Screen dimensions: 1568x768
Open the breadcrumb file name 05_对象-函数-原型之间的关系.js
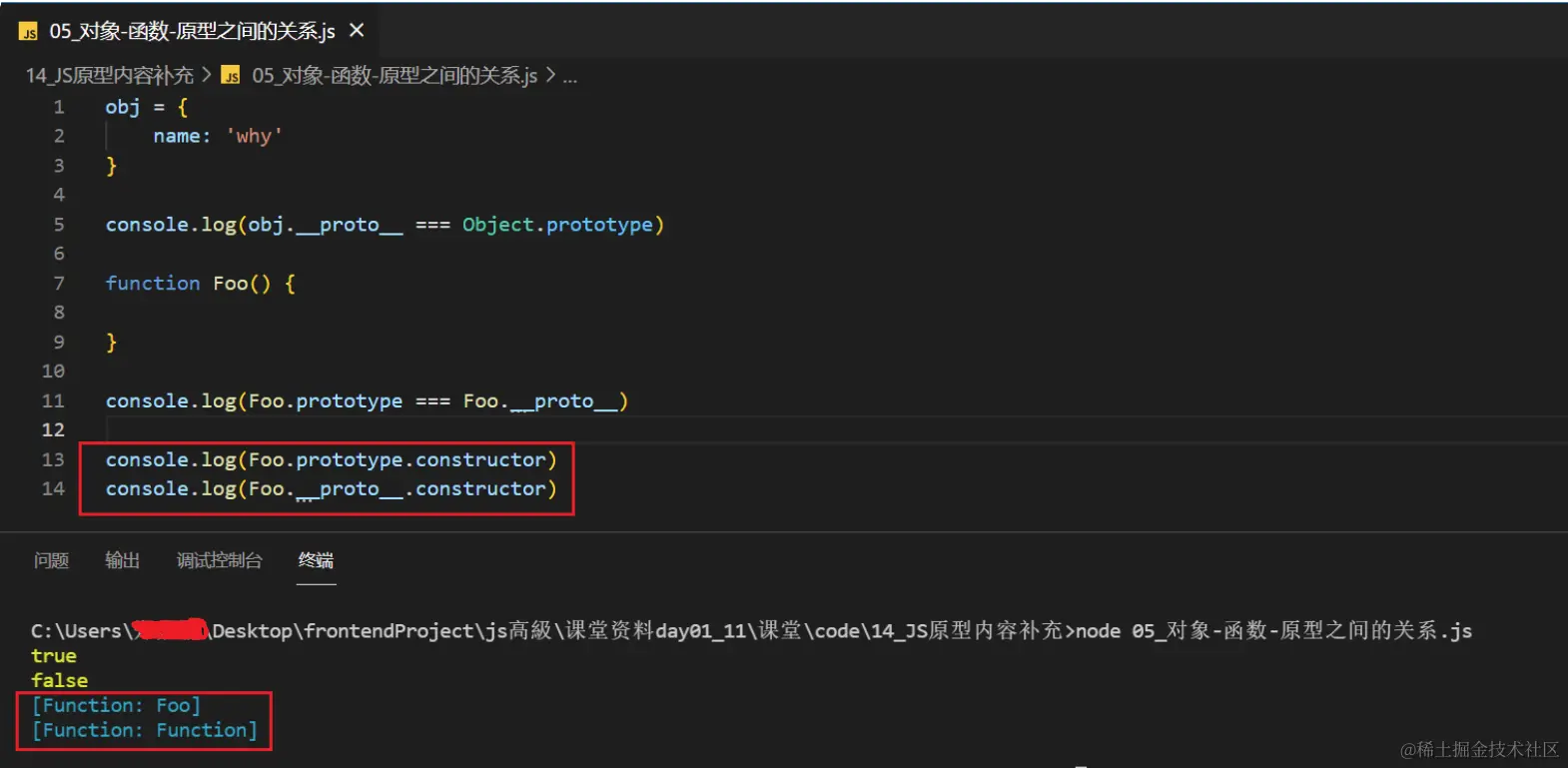click(x=394, y=76)
